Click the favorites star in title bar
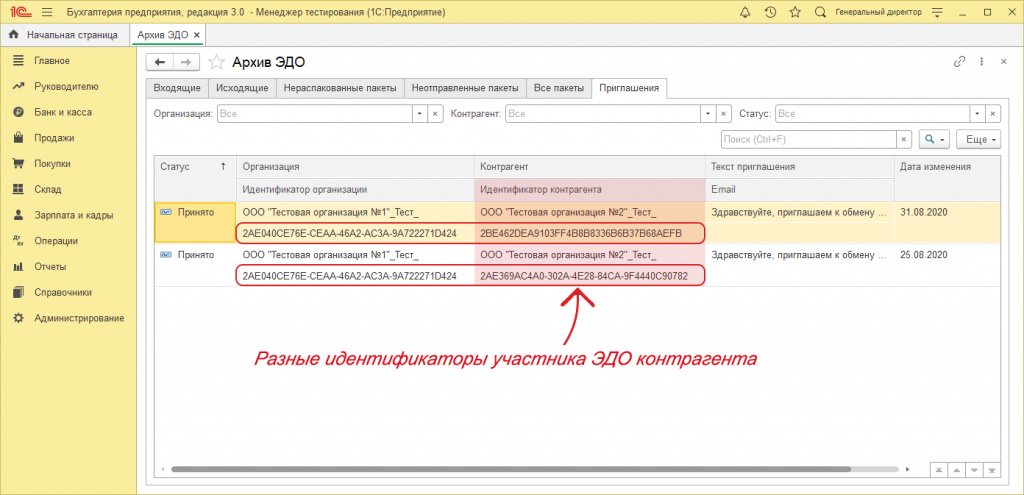This screenshot has height=495, width=1024. [x=795, y=12]
